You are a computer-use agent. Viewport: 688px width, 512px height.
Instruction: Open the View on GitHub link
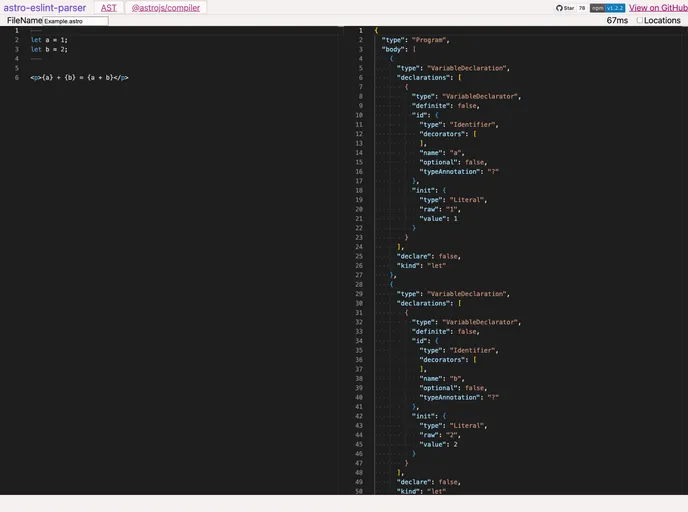point(658,8)
